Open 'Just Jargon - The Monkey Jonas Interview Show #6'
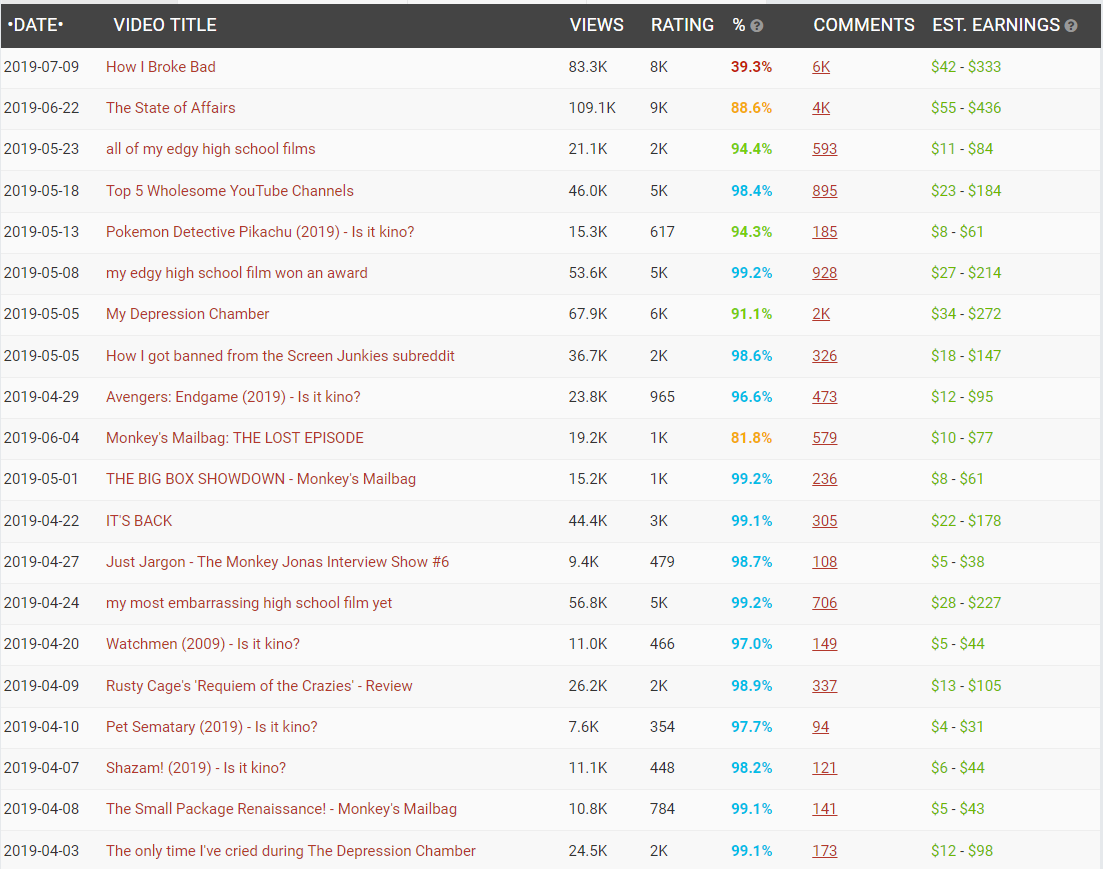The height and width of the screenshot is (869, 1104). point(277,561)
